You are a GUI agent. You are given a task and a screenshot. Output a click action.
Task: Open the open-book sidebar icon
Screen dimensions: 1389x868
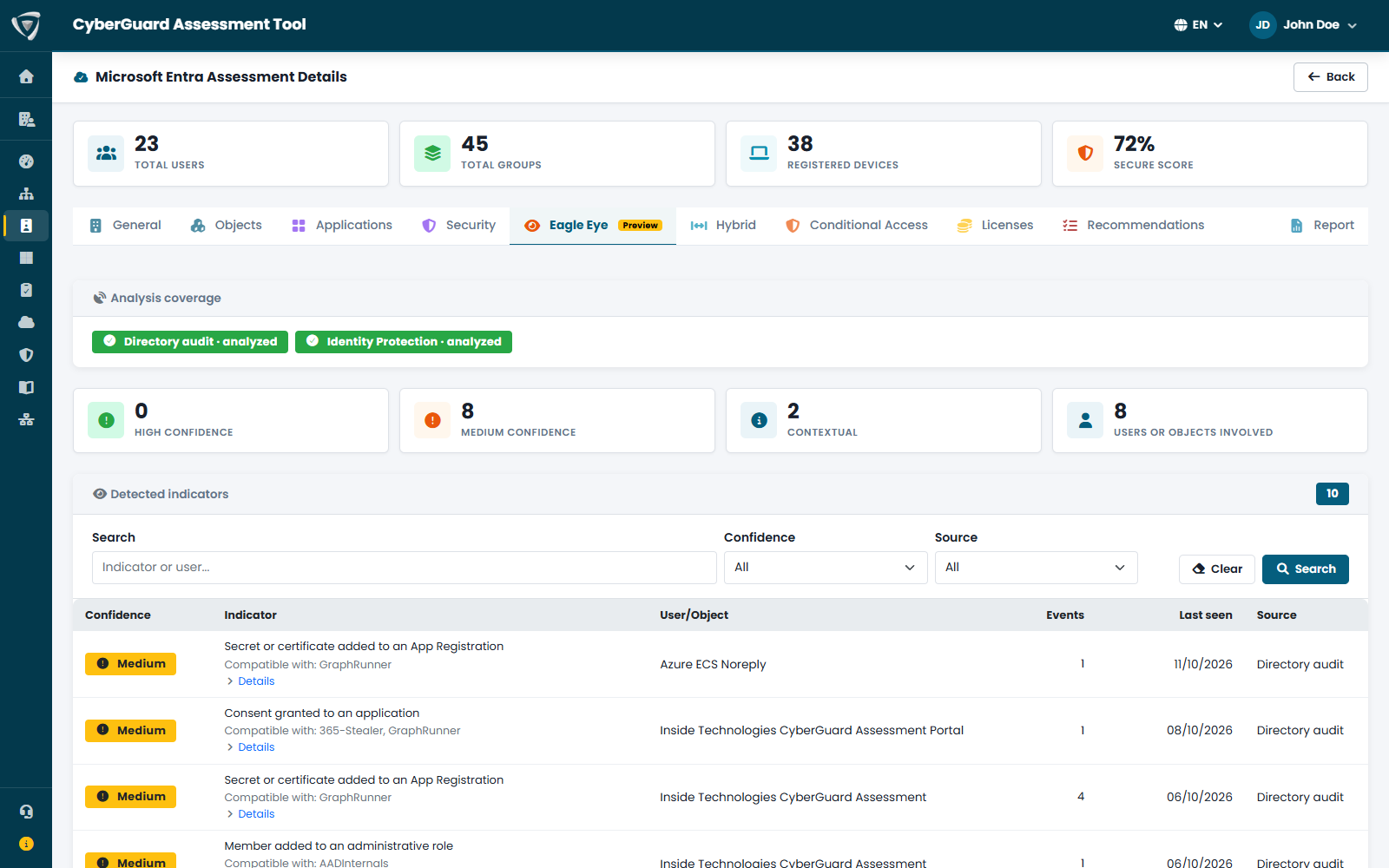tap(26, 387)
